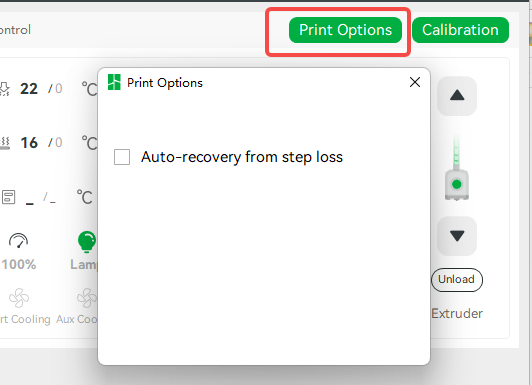Close the Print Options dialog

415,82
